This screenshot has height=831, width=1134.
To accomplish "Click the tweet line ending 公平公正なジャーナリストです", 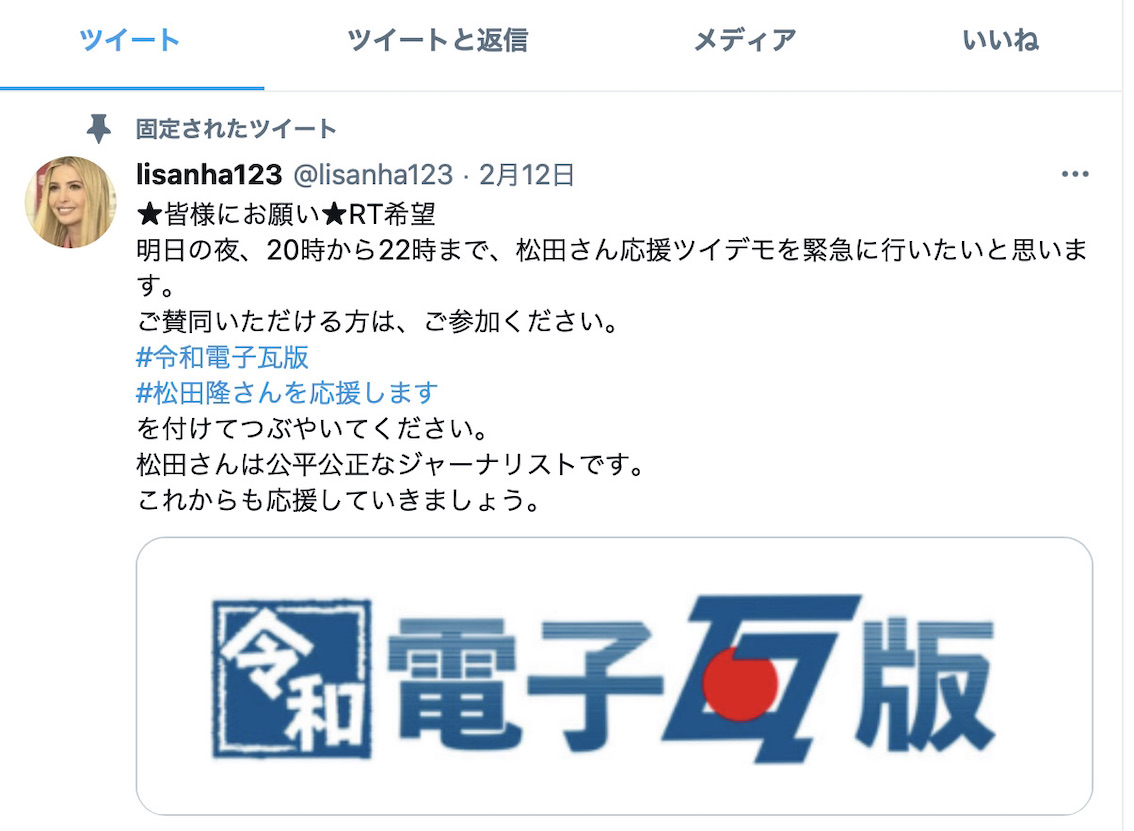I will pos(391,464).
